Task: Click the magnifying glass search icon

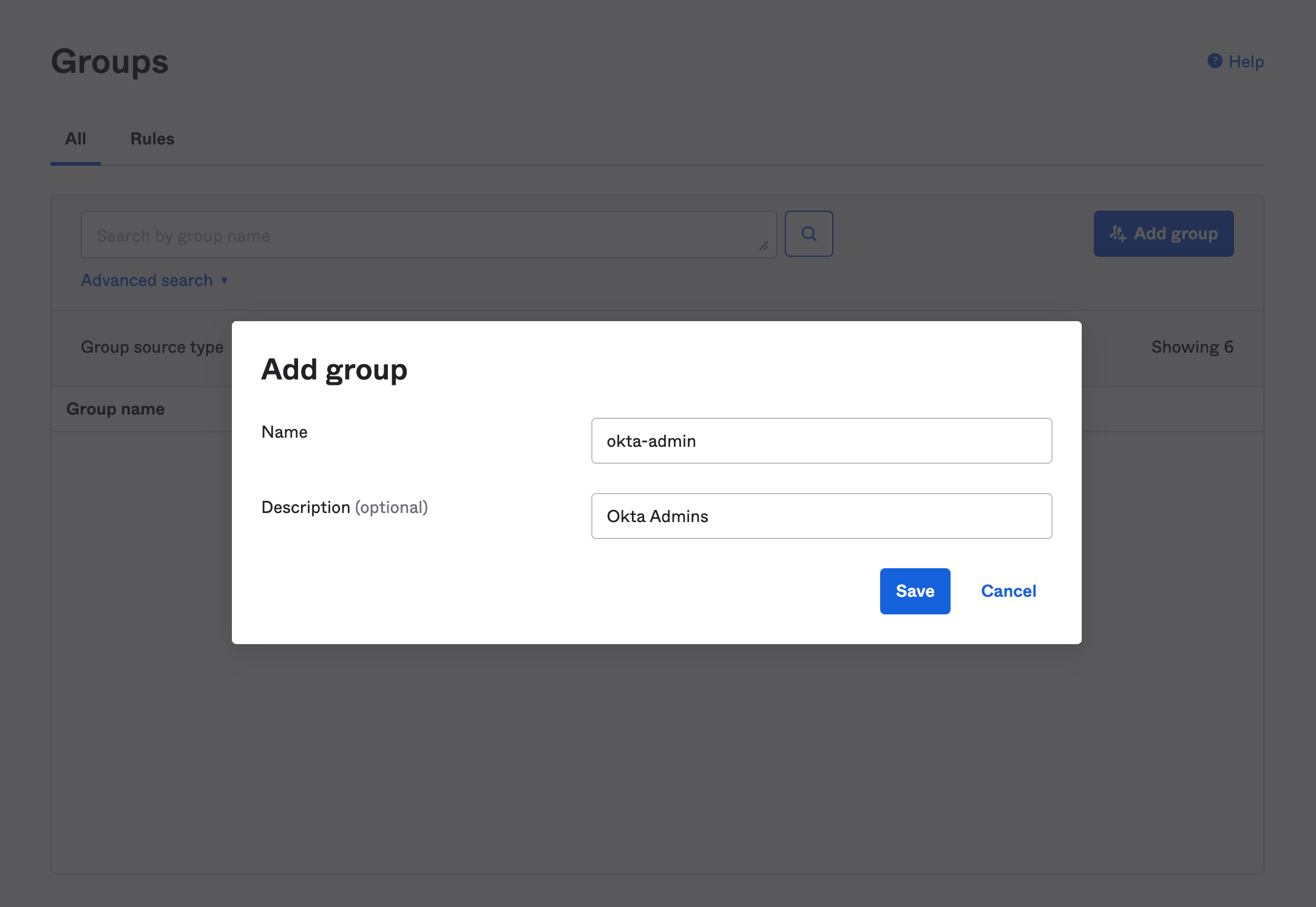Action: coord(809,234)
